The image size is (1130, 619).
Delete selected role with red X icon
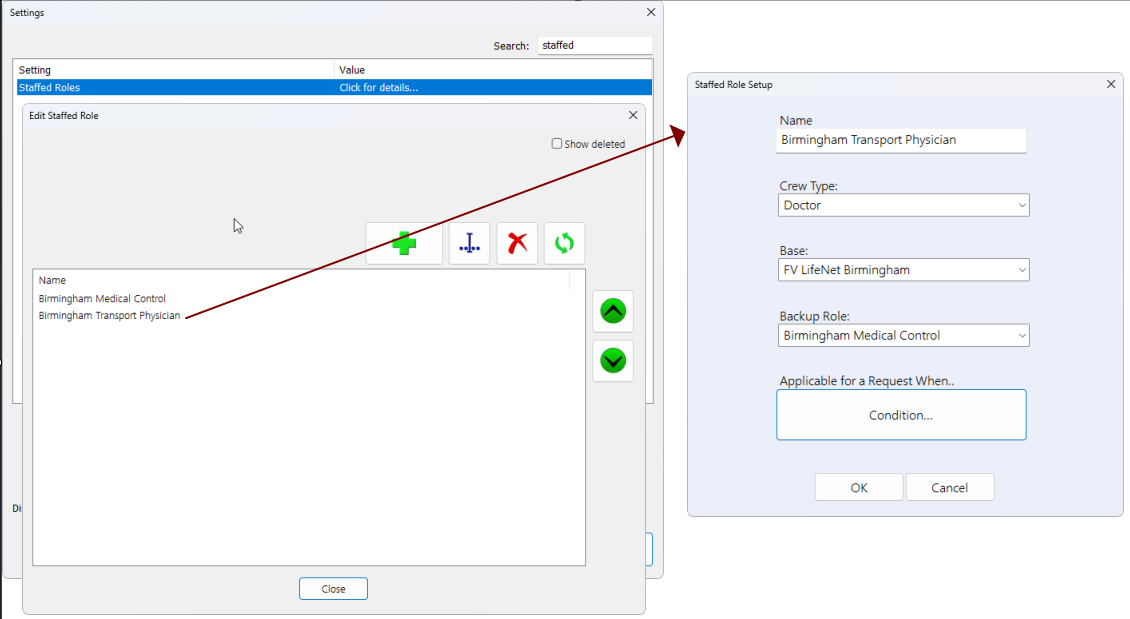click(x=517, y=244)
